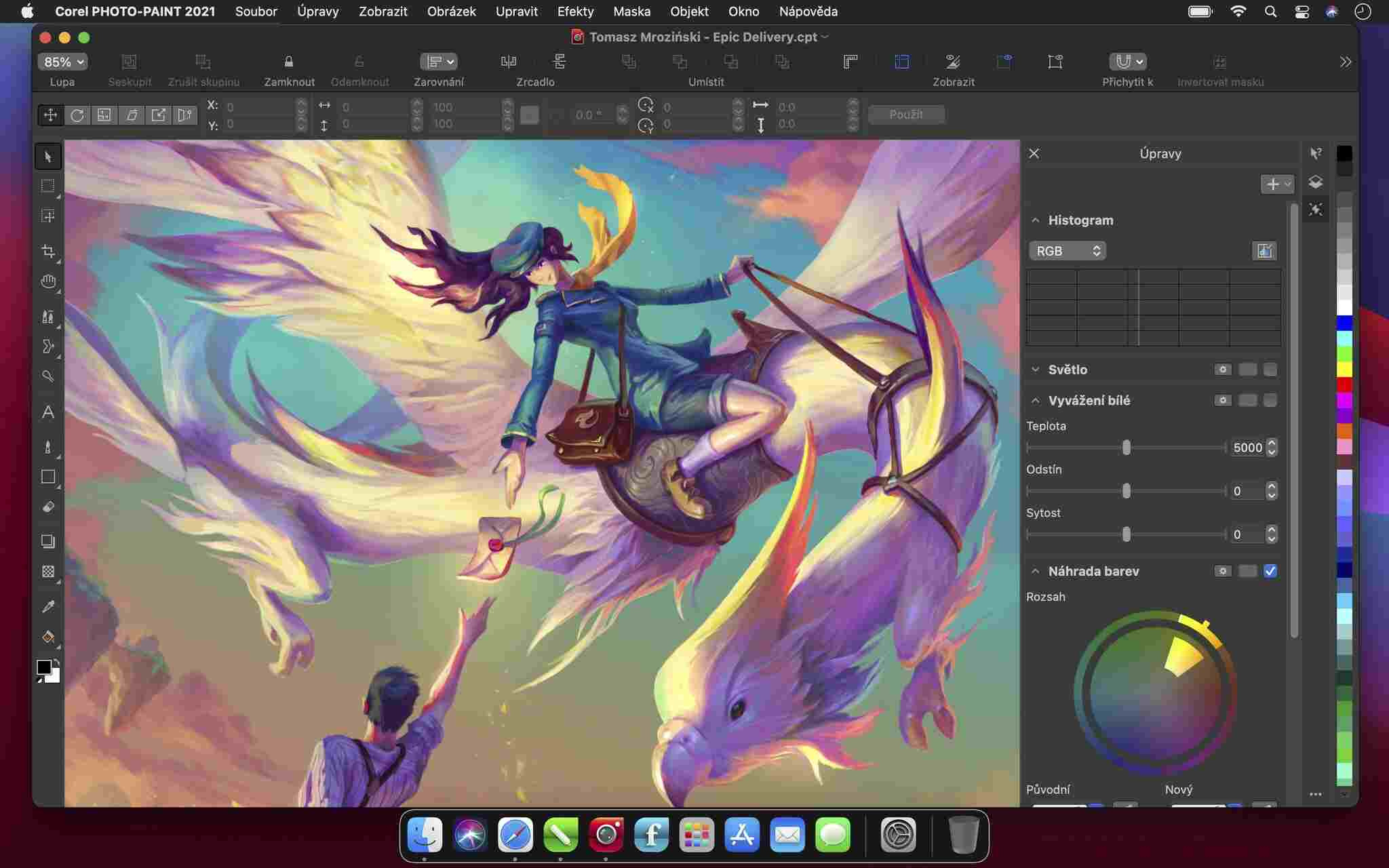Open the 85% zoom level dropdown

tap(63, 62)
